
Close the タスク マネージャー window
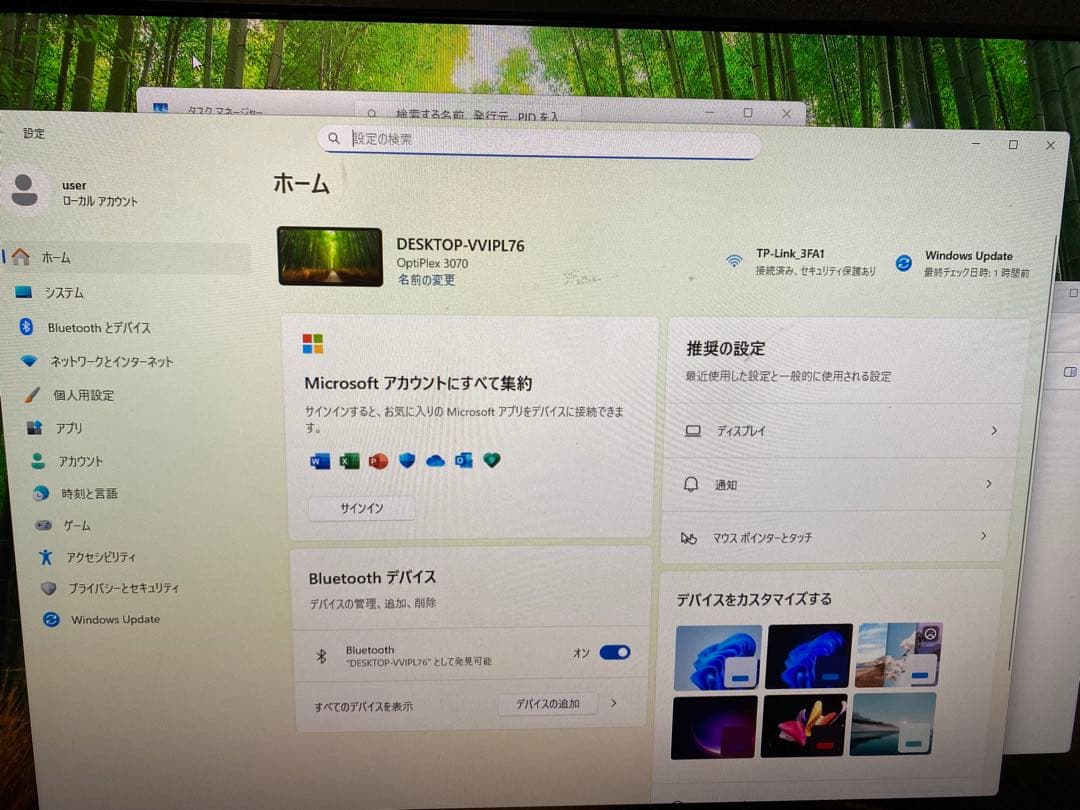coord(787,114)
